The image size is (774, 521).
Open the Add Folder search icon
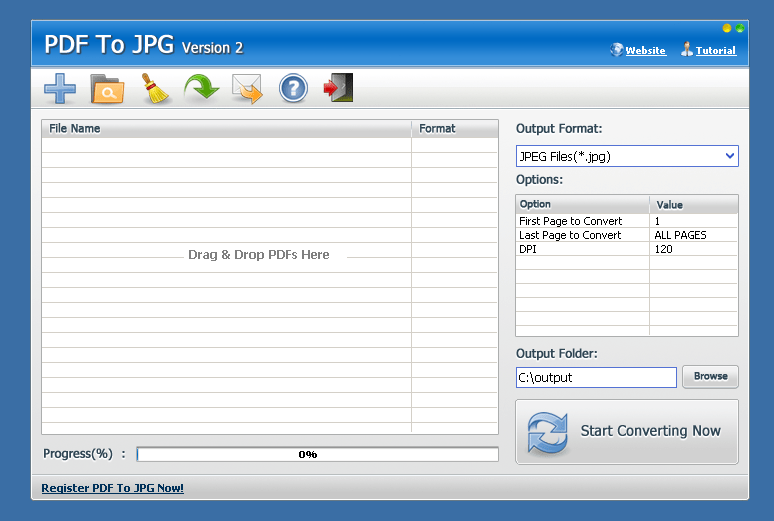(x=107, y=89)
